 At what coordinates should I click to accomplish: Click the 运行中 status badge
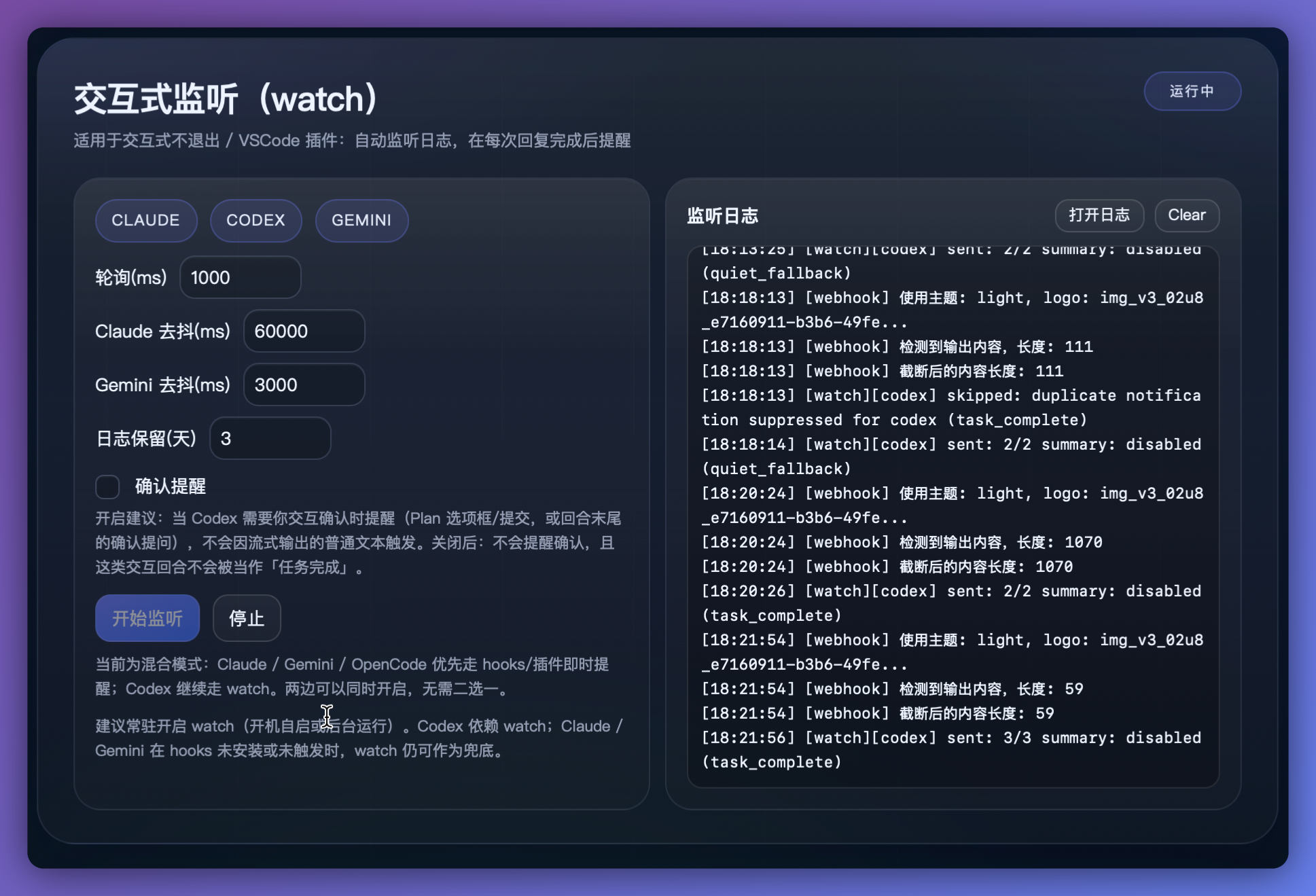click(x=1192, y=91)
